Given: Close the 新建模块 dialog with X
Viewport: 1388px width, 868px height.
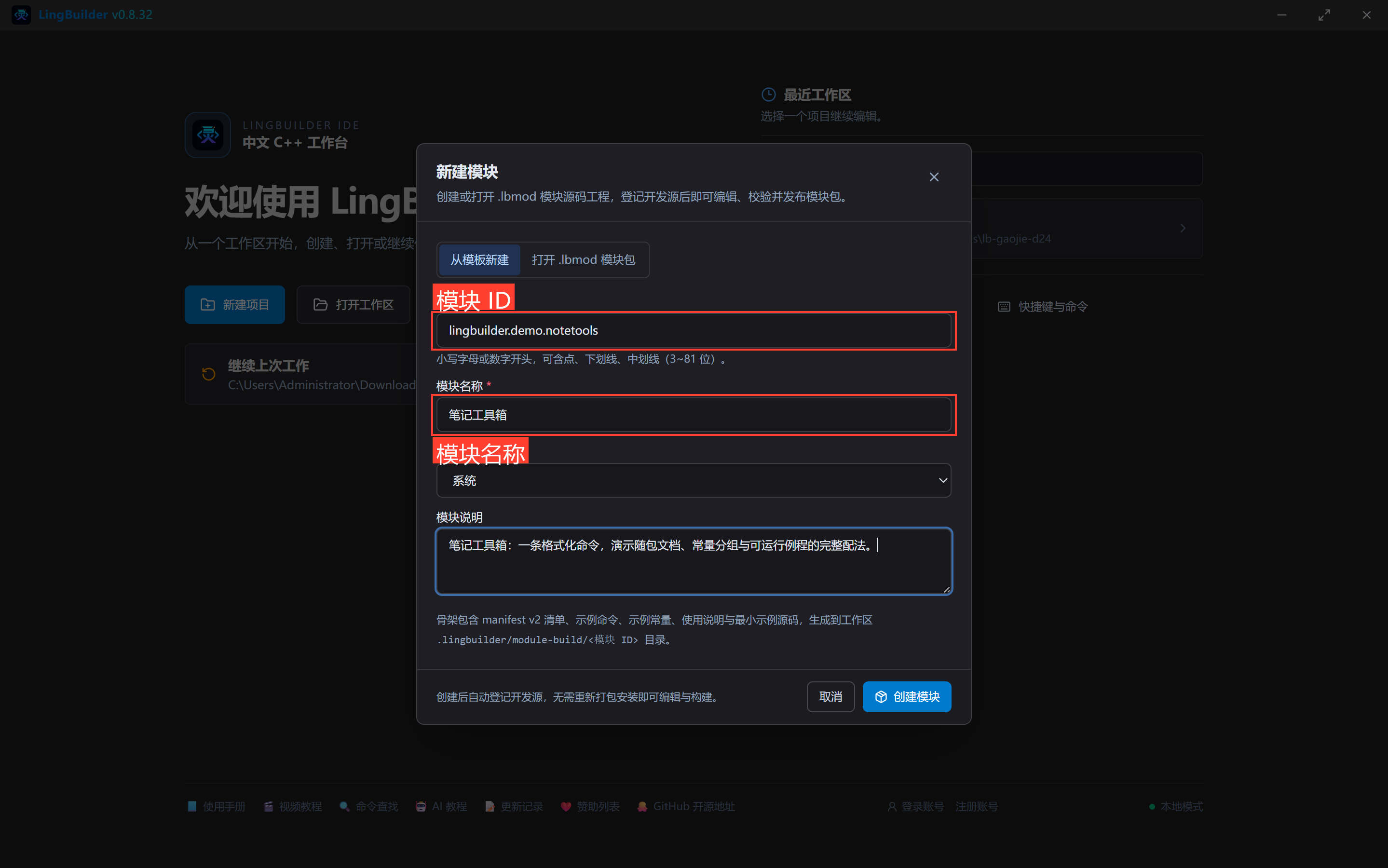Looking at the screenshot, I should click(x=934, y=177).
